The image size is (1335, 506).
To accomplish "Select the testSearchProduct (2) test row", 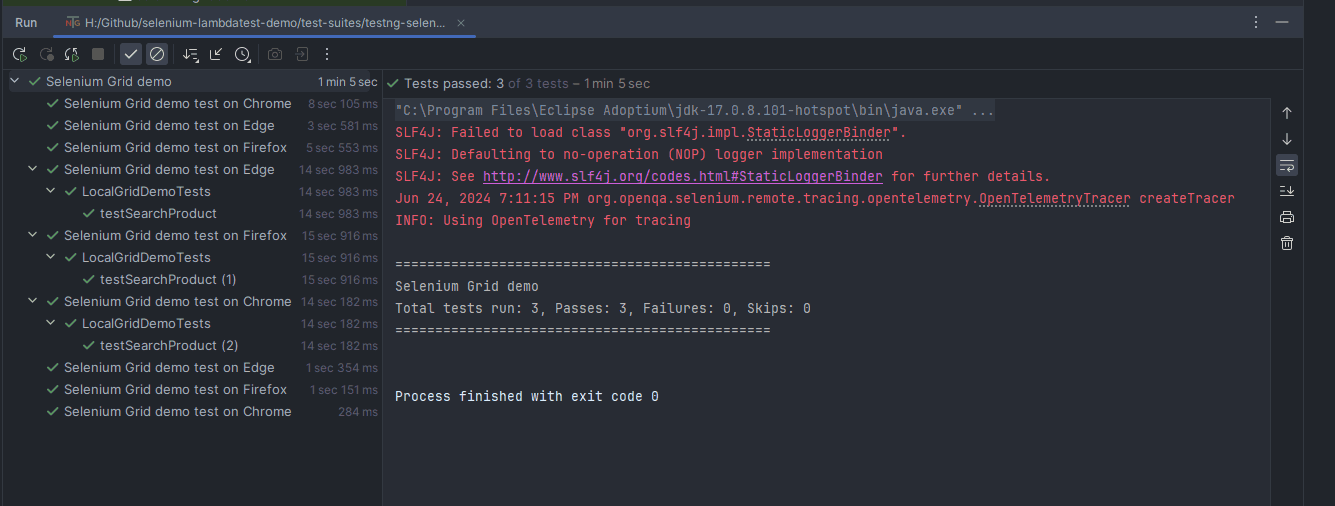I will click(x=194, y=346).
